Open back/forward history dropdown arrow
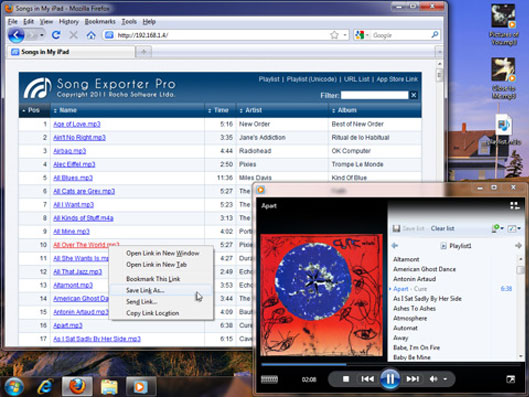Viewport: 530px width, 398px height. pos(42,35)
